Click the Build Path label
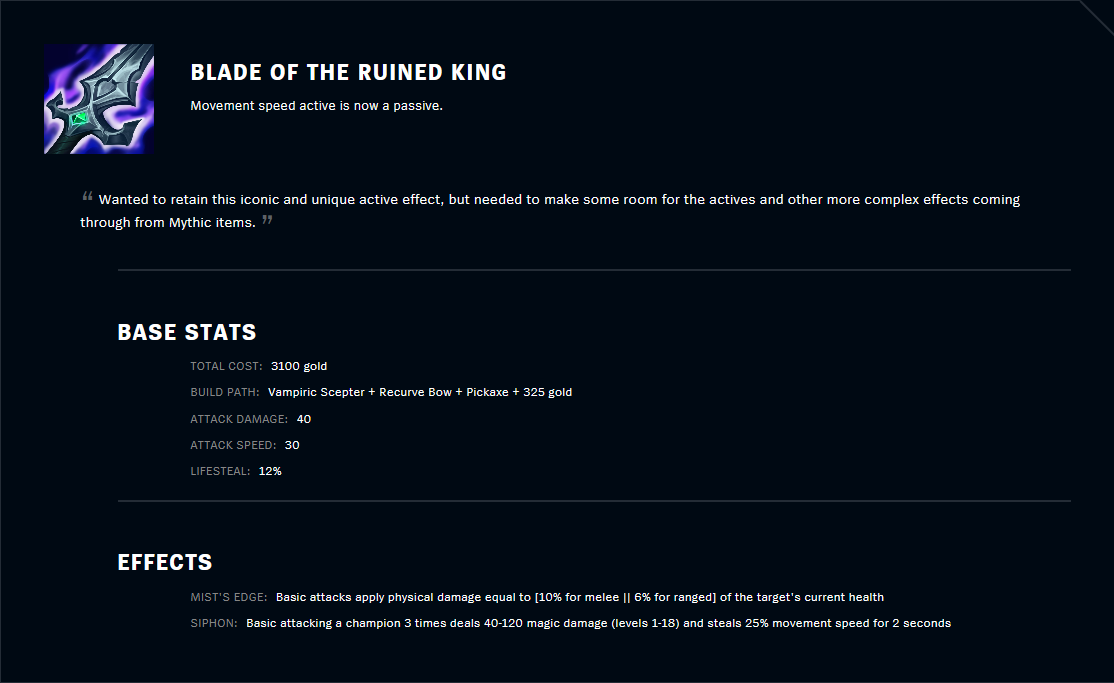 pyautogui.click(x=225, y=392)
